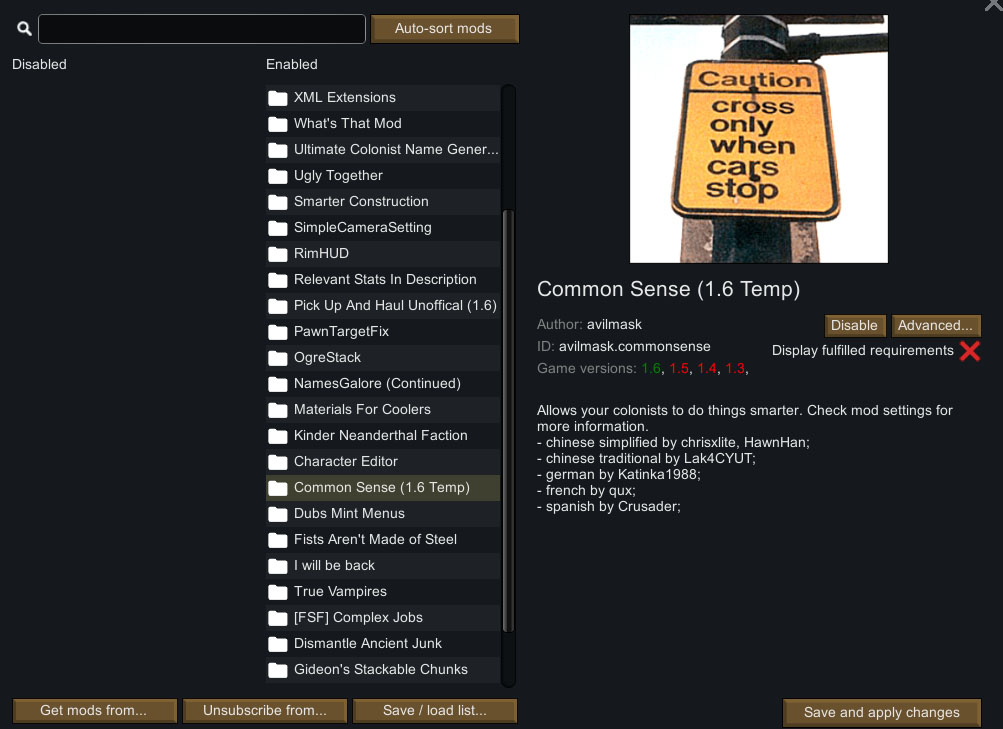This screenshot has height=729, width=1003.
Task: Select Dubs Mint Menus mod name
Action: 349,513
